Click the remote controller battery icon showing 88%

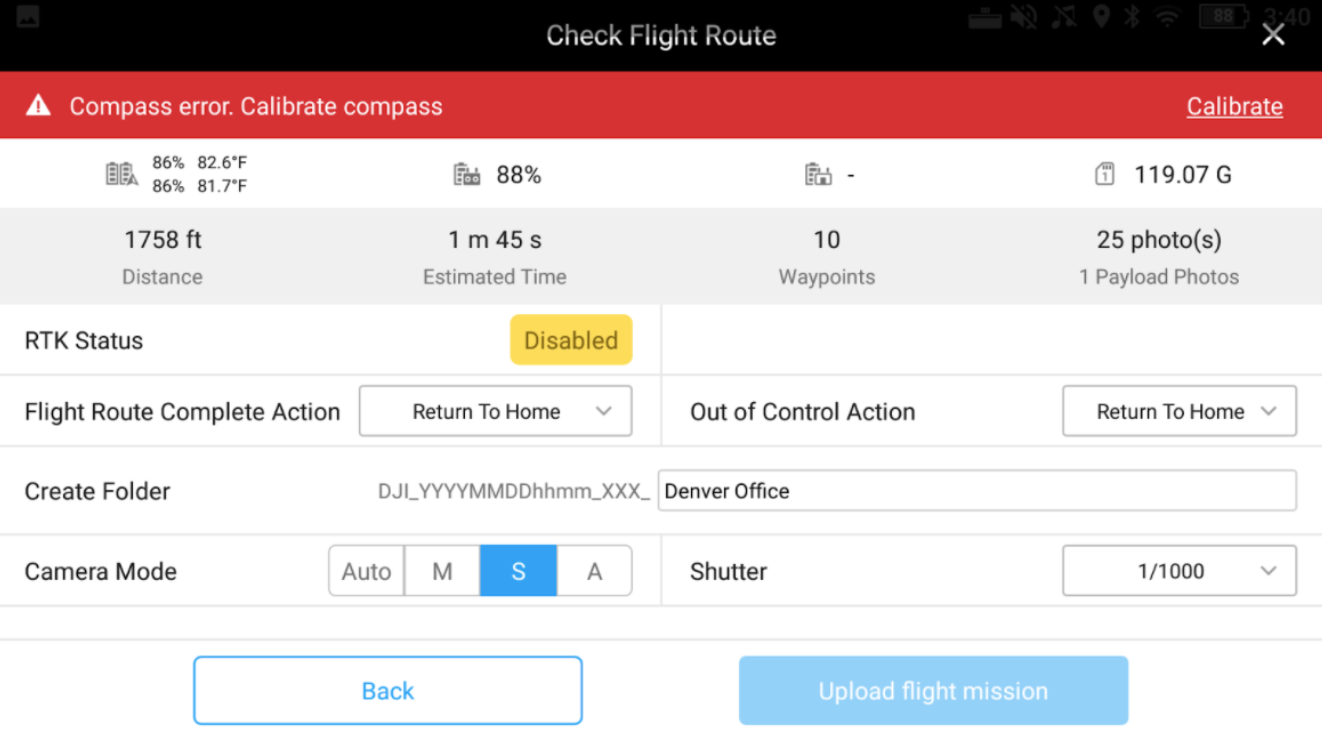click(467, 175)
